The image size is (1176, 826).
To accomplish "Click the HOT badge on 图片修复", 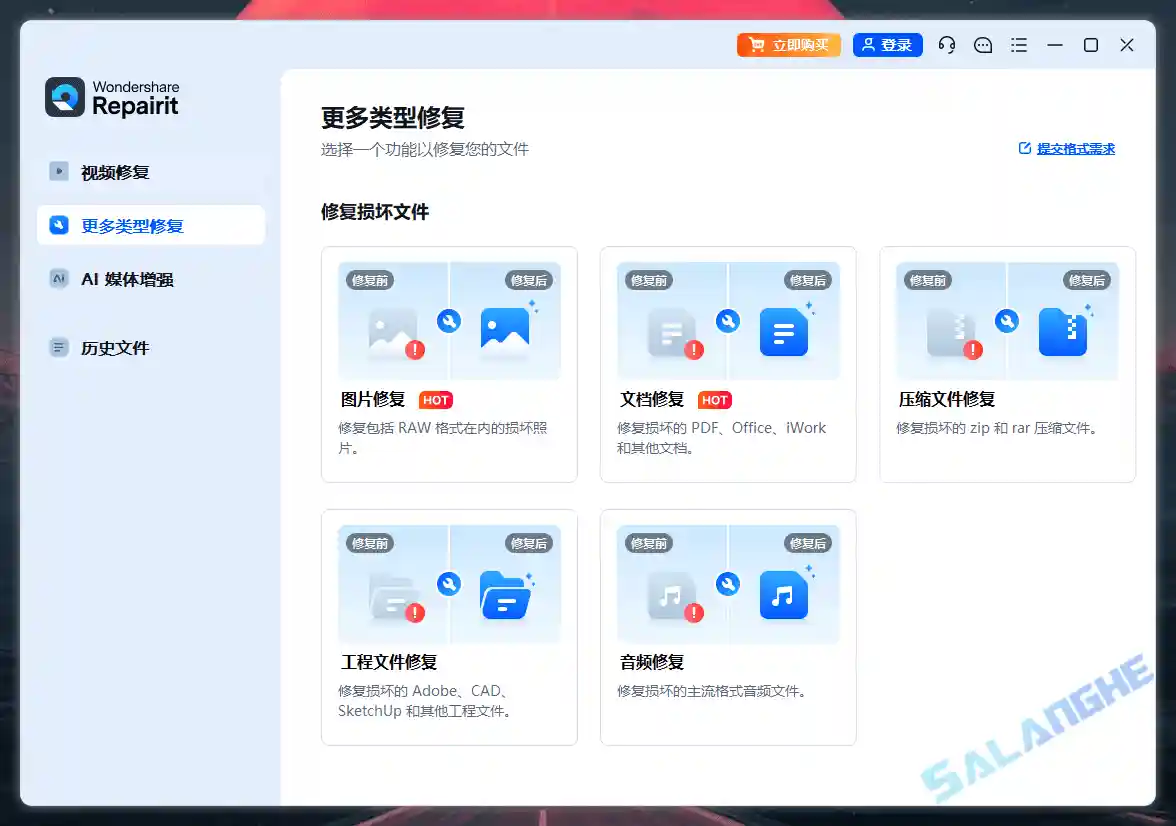I will pos(435,399).
